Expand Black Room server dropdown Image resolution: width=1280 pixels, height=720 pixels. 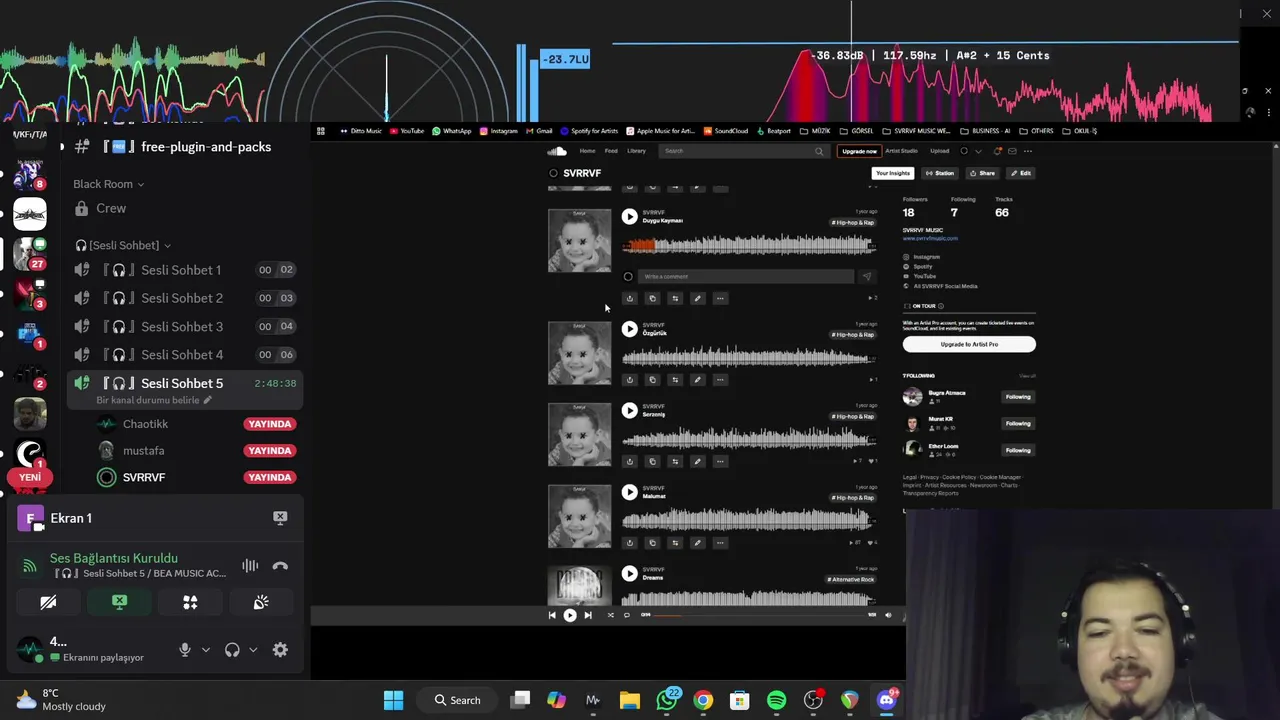point(108,184)
